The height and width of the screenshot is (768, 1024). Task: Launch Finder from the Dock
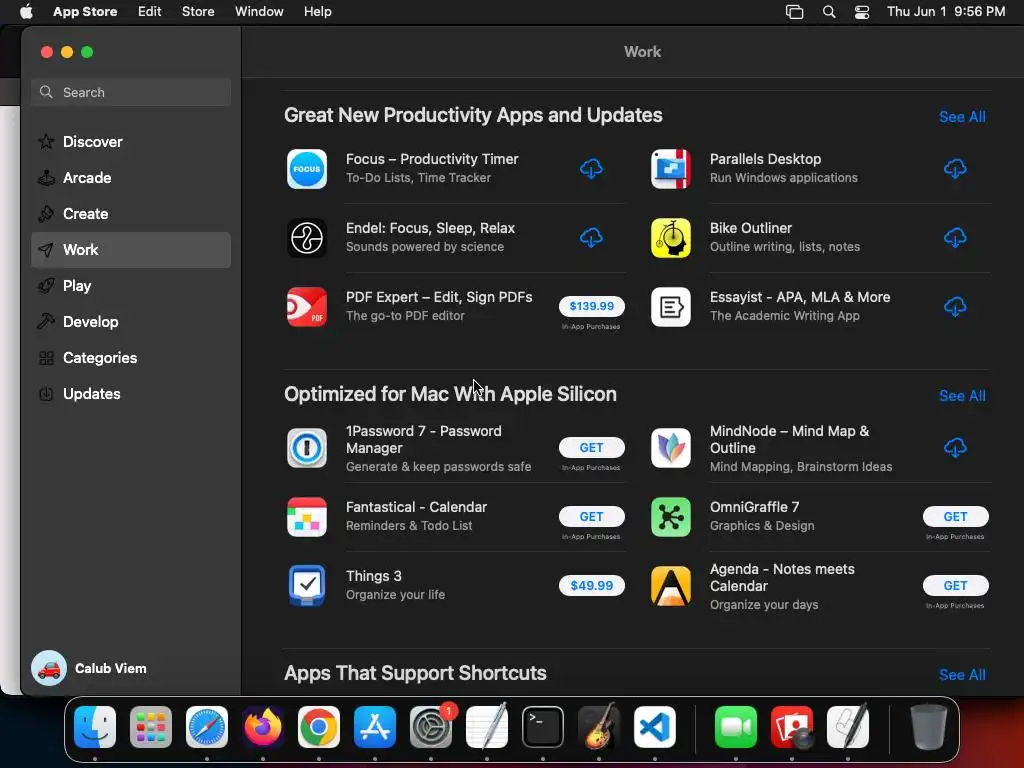coord(95,727)
